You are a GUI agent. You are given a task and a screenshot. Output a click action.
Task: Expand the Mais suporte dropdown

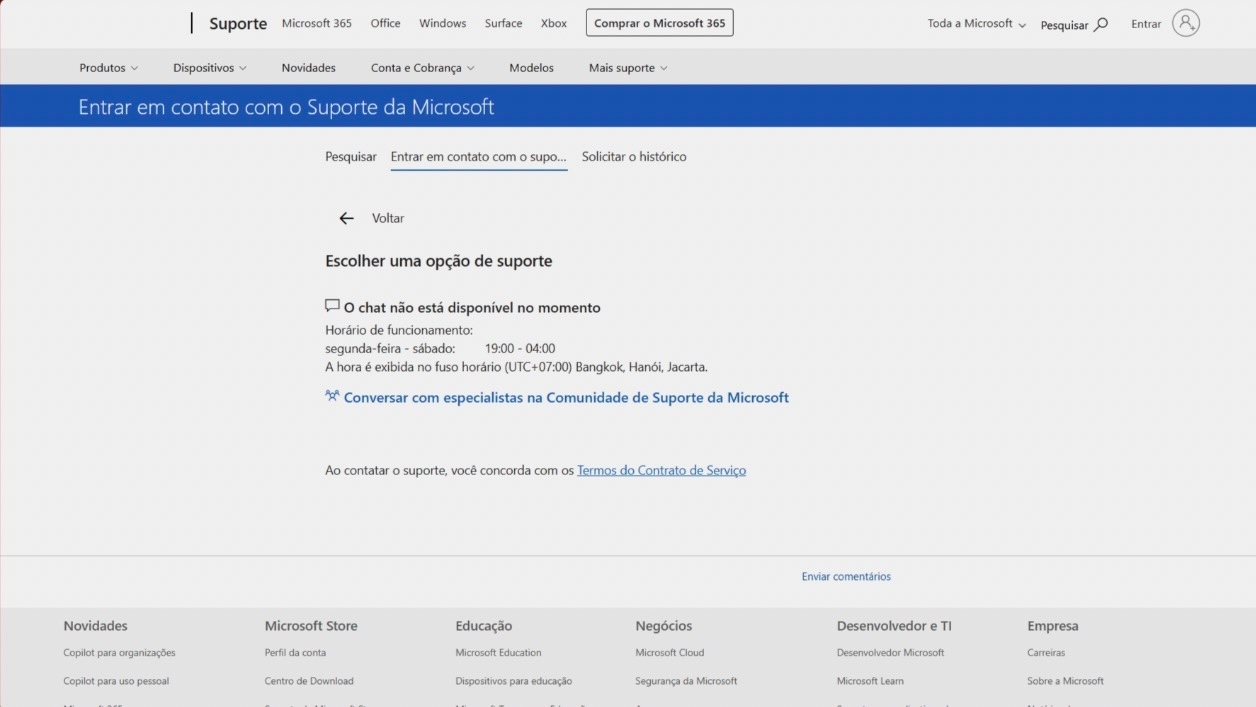(x=628, y=68)
